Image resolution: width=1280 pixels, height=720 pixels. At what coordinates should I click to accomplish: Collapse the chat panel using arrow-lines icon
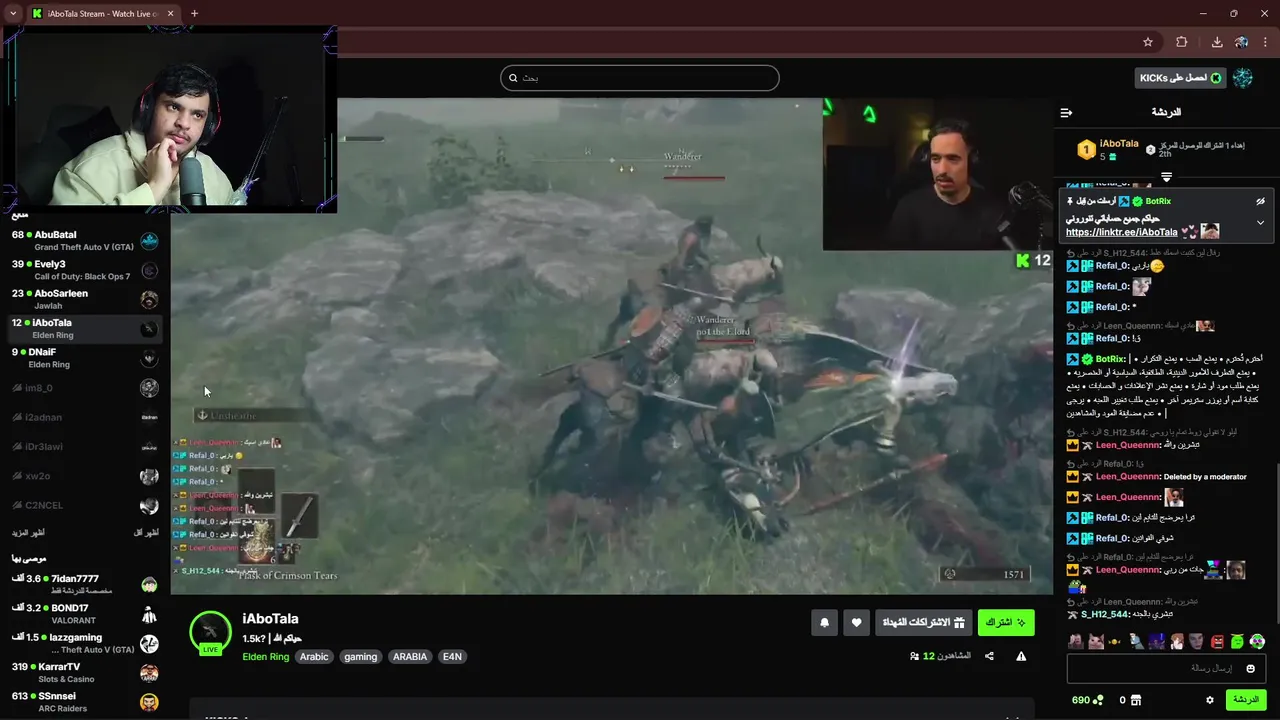[x=1066, y=112]
